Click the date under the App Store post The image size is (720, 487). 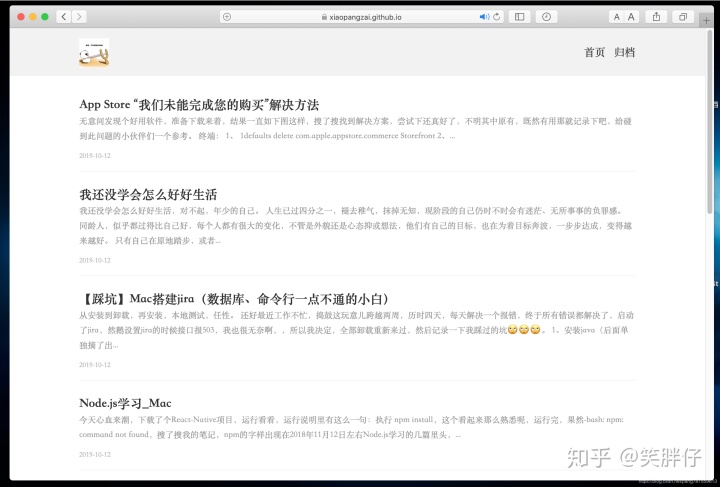[x=95, y=156]
